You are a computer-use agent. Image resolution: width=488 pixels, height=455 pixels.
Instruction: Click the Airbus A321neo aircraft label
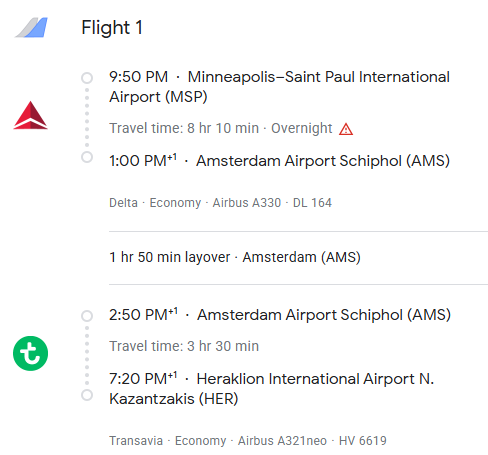coord(282,441)
